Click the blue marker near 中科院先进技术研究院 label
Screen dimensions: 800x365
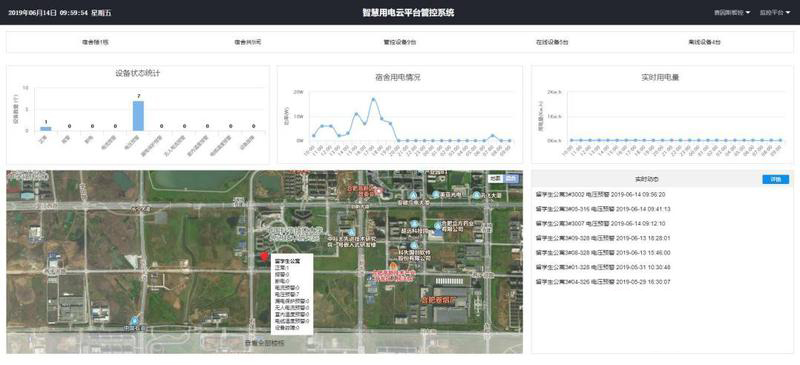click(x=351, y=232)
